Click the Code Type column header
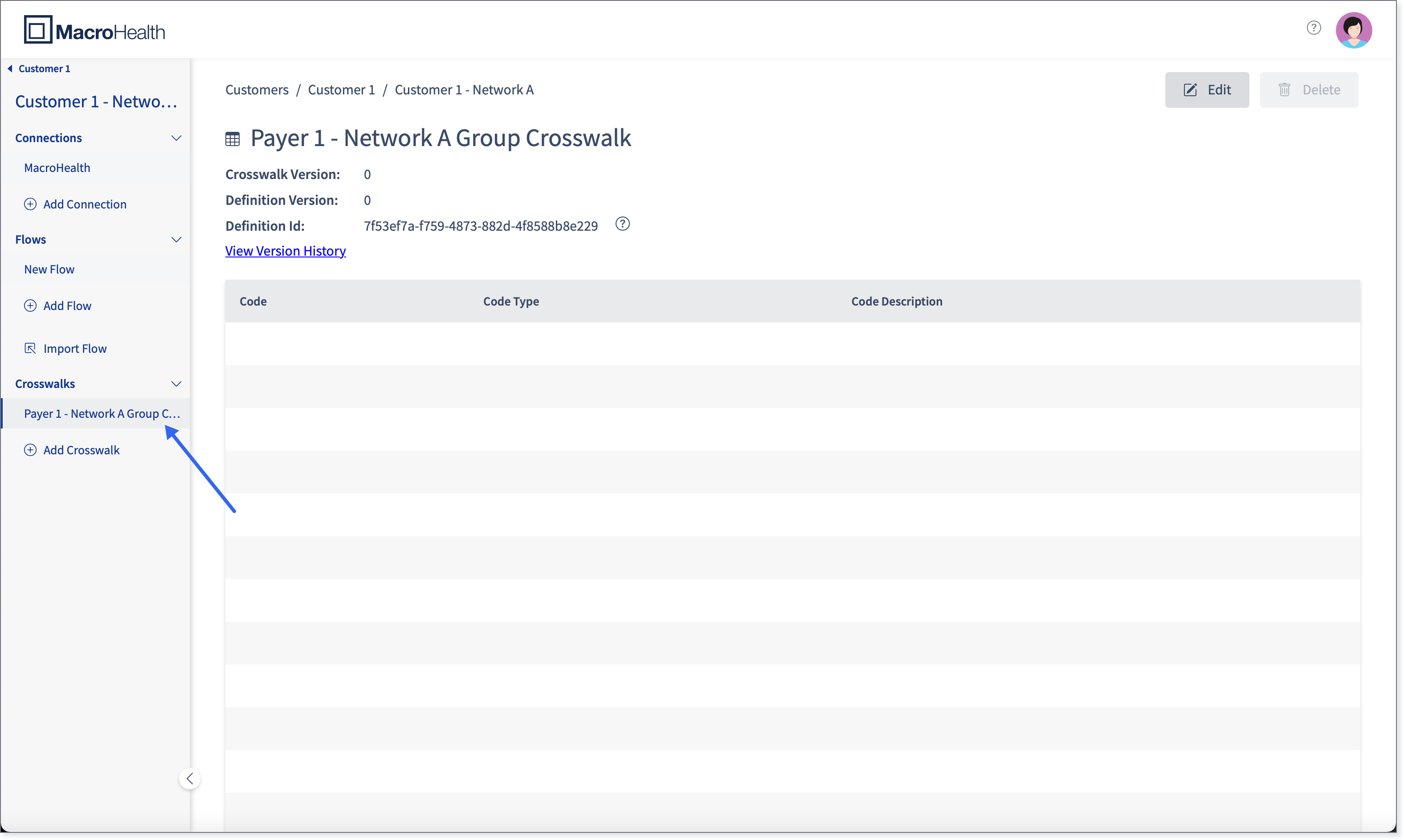 tap(510, 302)
